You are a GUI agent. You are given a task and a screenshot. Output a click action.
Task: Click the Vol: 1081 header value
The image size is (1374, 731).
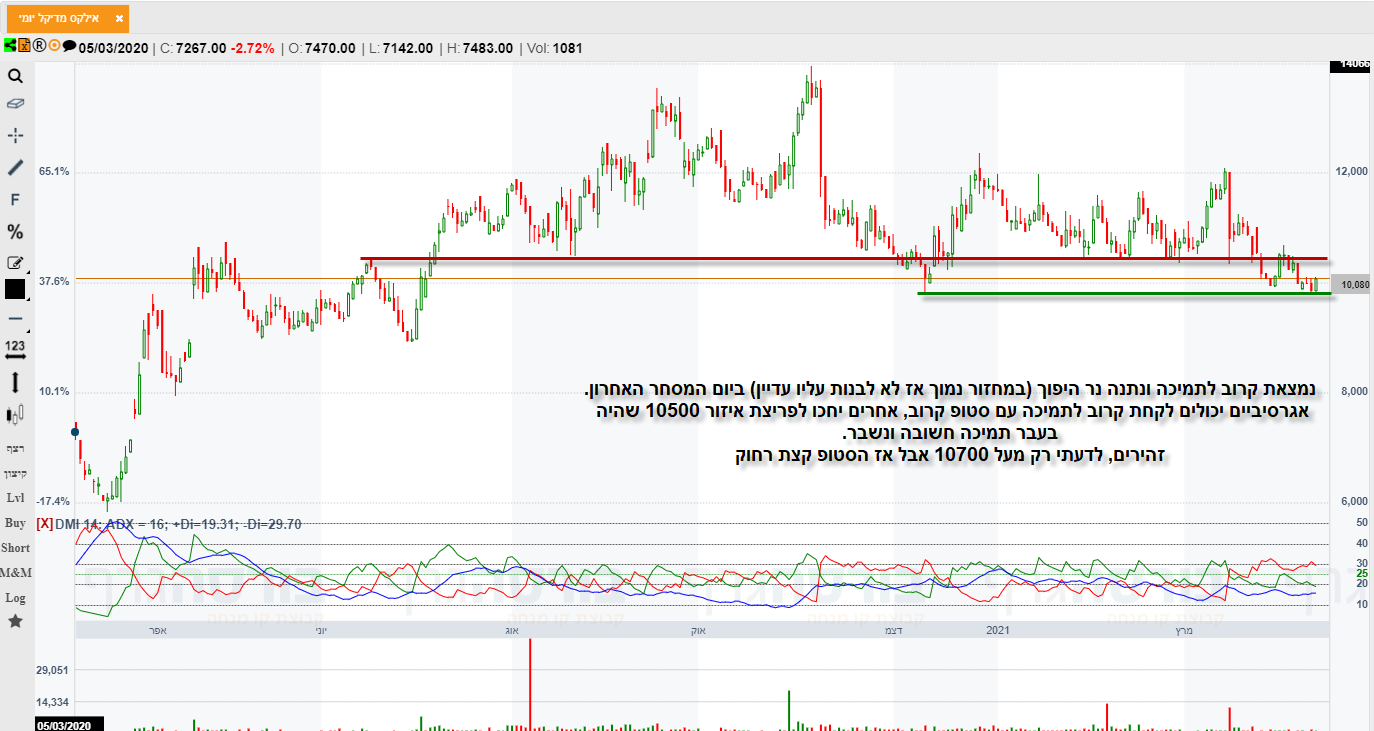coord(554,48)
